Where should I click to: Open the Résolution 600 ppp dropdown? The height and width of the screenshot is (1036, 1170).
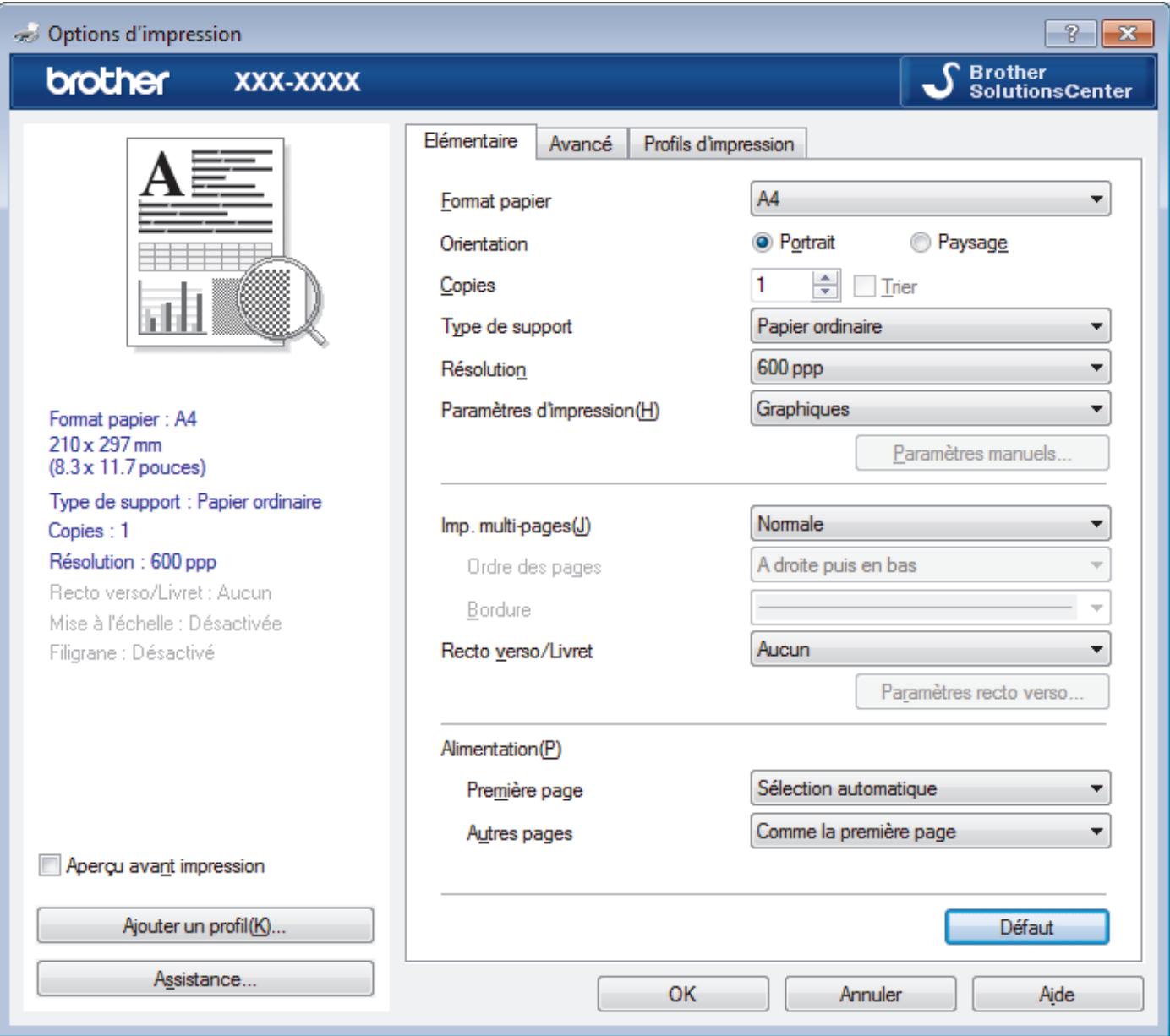[930, 368]
